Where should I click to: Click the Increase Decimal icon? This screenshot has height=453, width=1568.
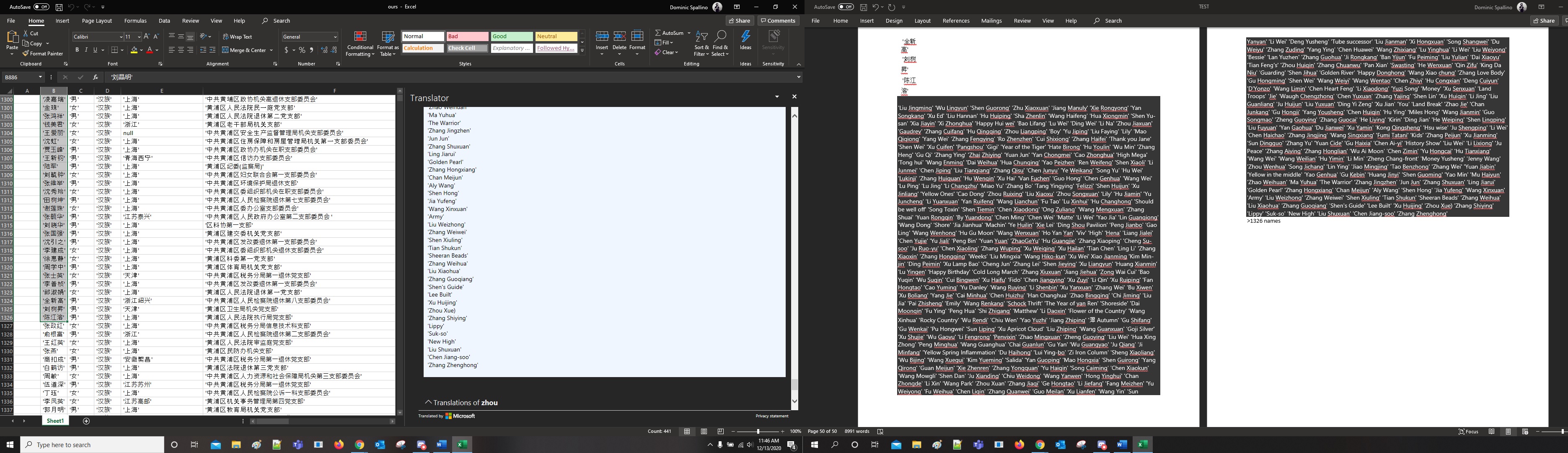(x=324, y=50)
